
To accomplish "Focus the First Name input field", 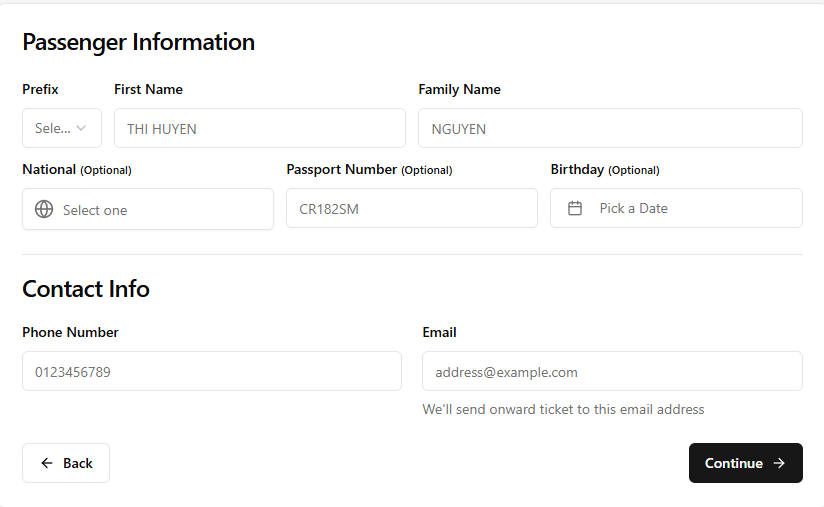I will click(260, 128).
